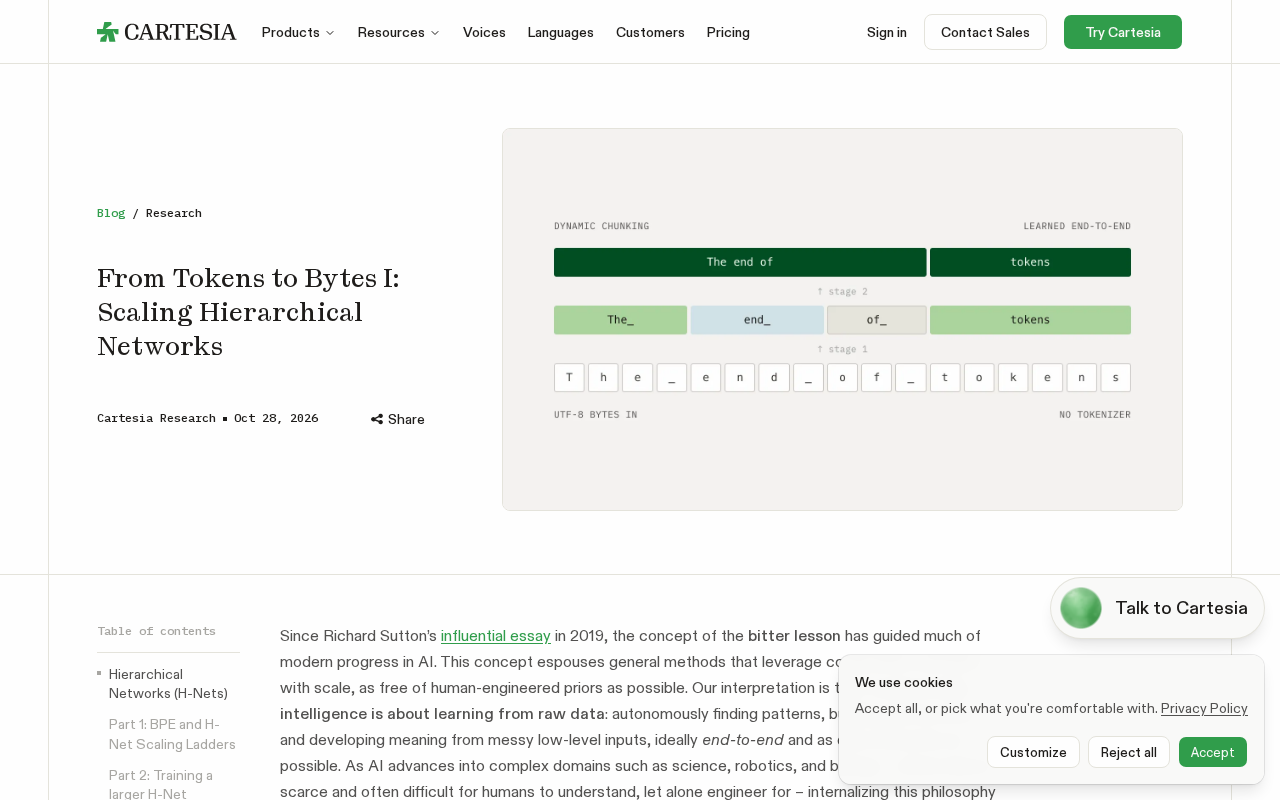Expand the Resources dropdown chevron

click(435, 33)
